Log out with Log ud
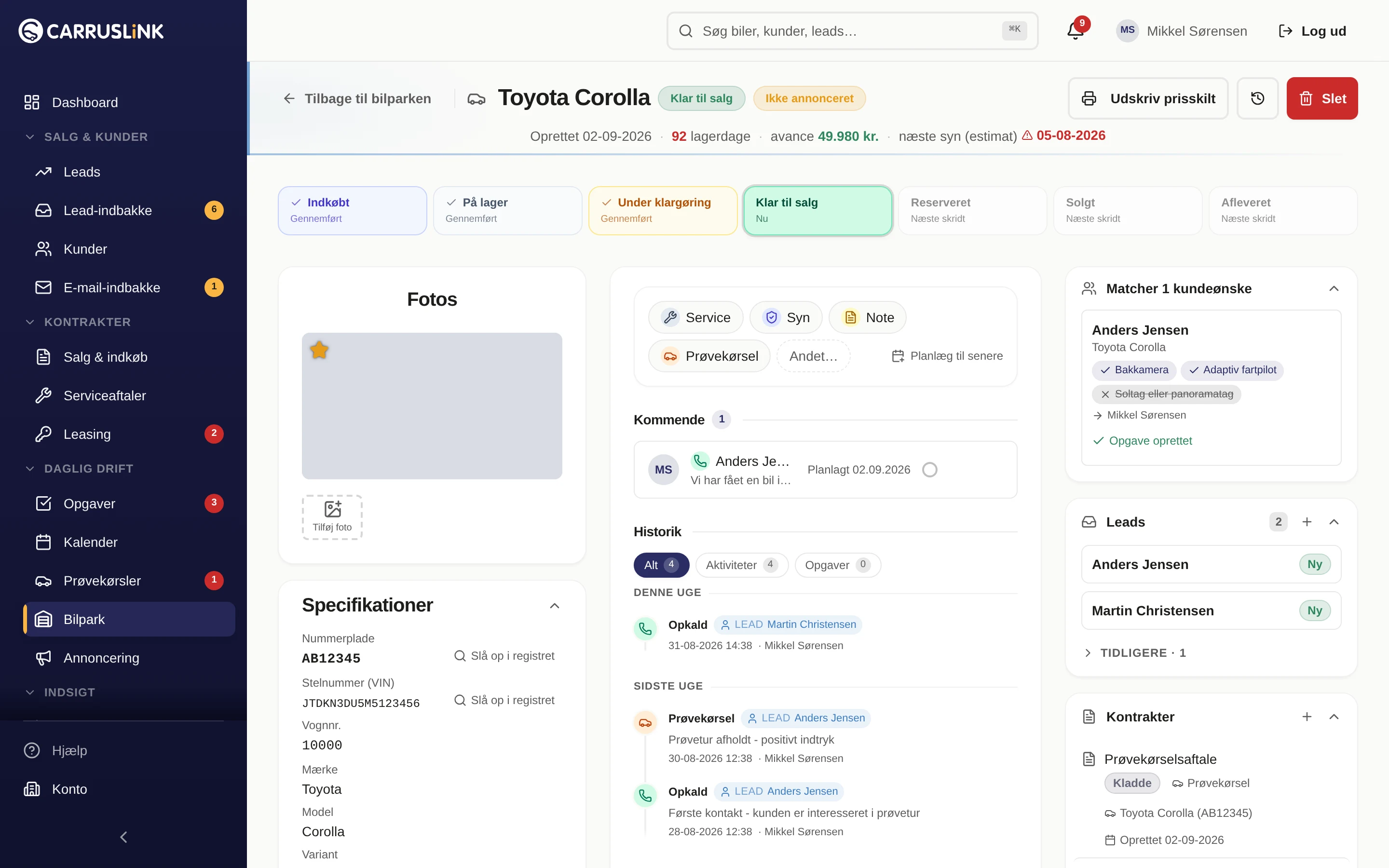 coord(1313,31)
